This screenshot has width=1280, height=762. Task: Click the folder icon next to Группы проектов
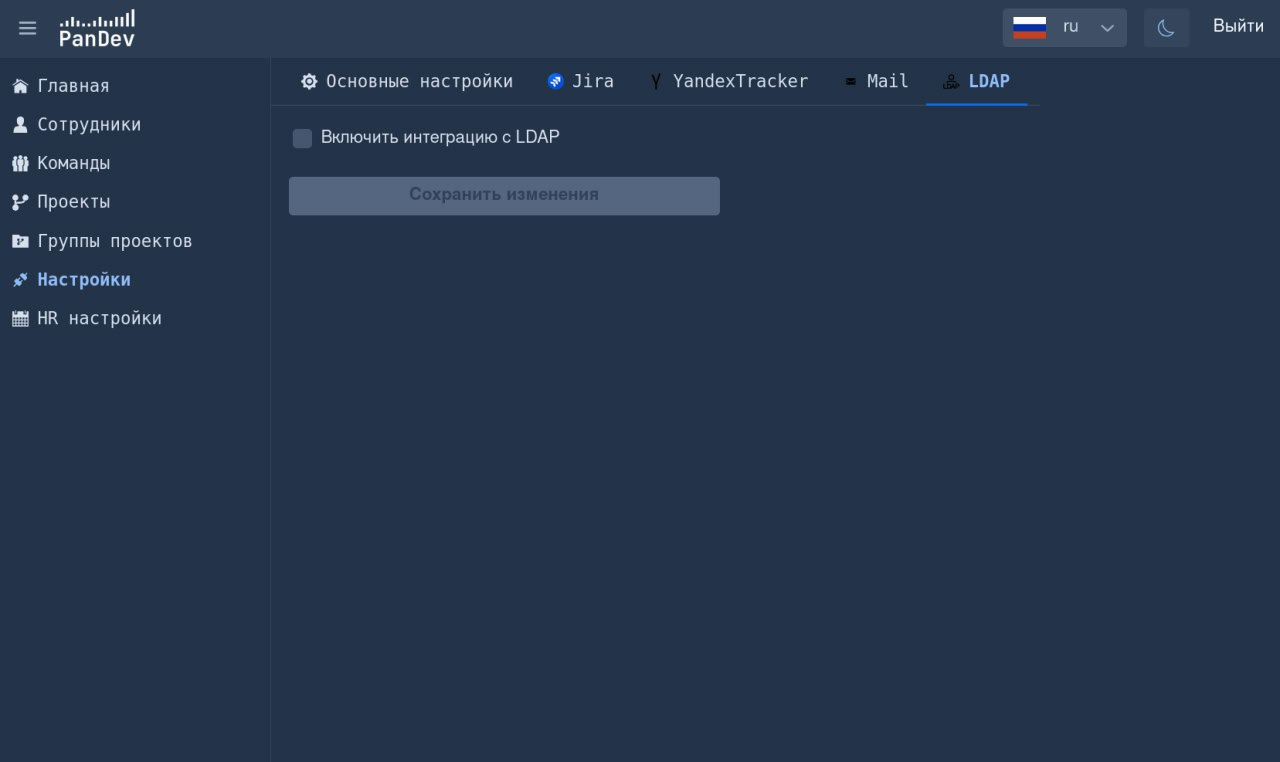(20, 241)
